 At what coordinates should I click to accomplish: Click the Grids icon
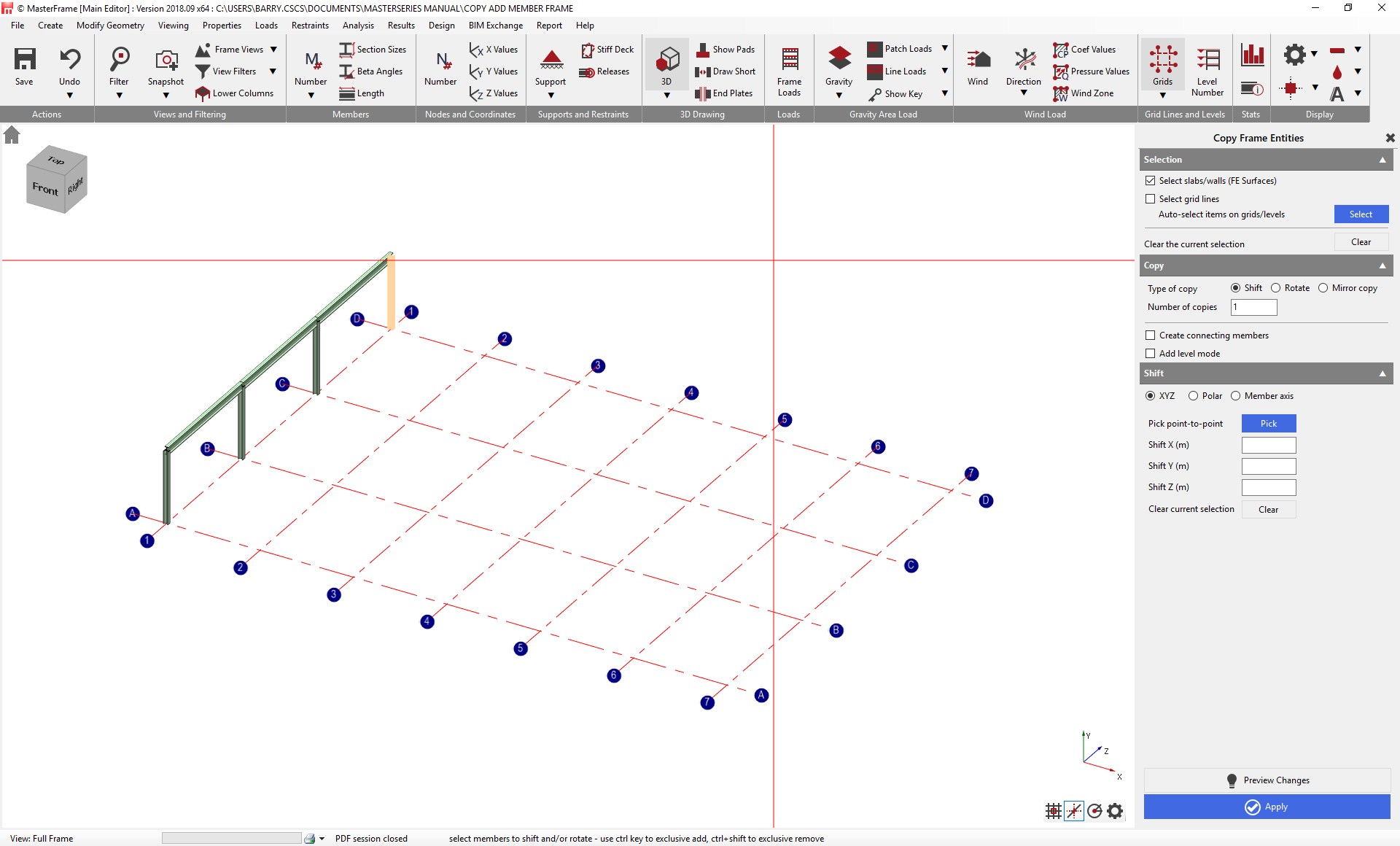point(1162,60)
